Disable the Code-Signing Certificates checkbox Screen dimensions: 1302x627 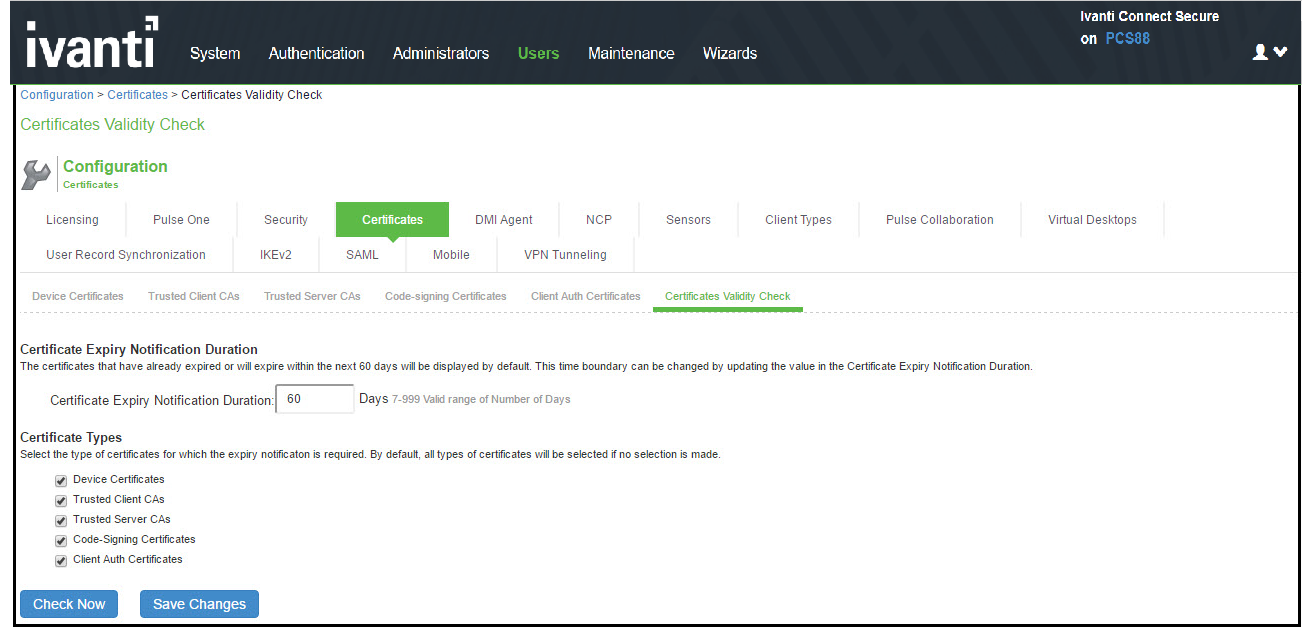coord(60,540)
